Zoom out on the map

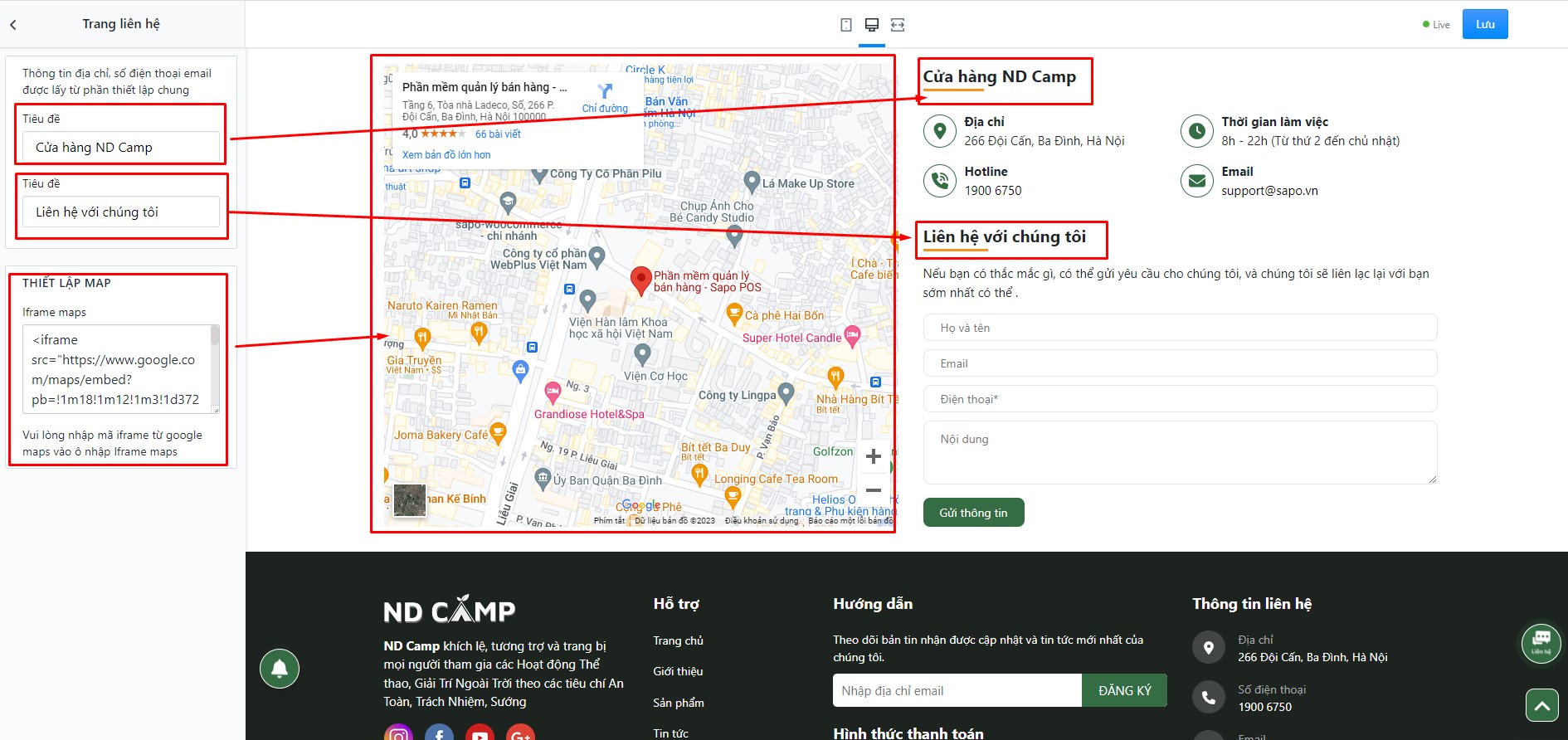coord(874,490)
